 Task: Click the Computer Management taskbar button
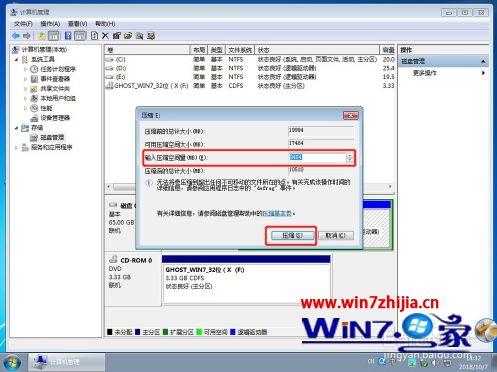pyautogui.click(x=66, y=362)
